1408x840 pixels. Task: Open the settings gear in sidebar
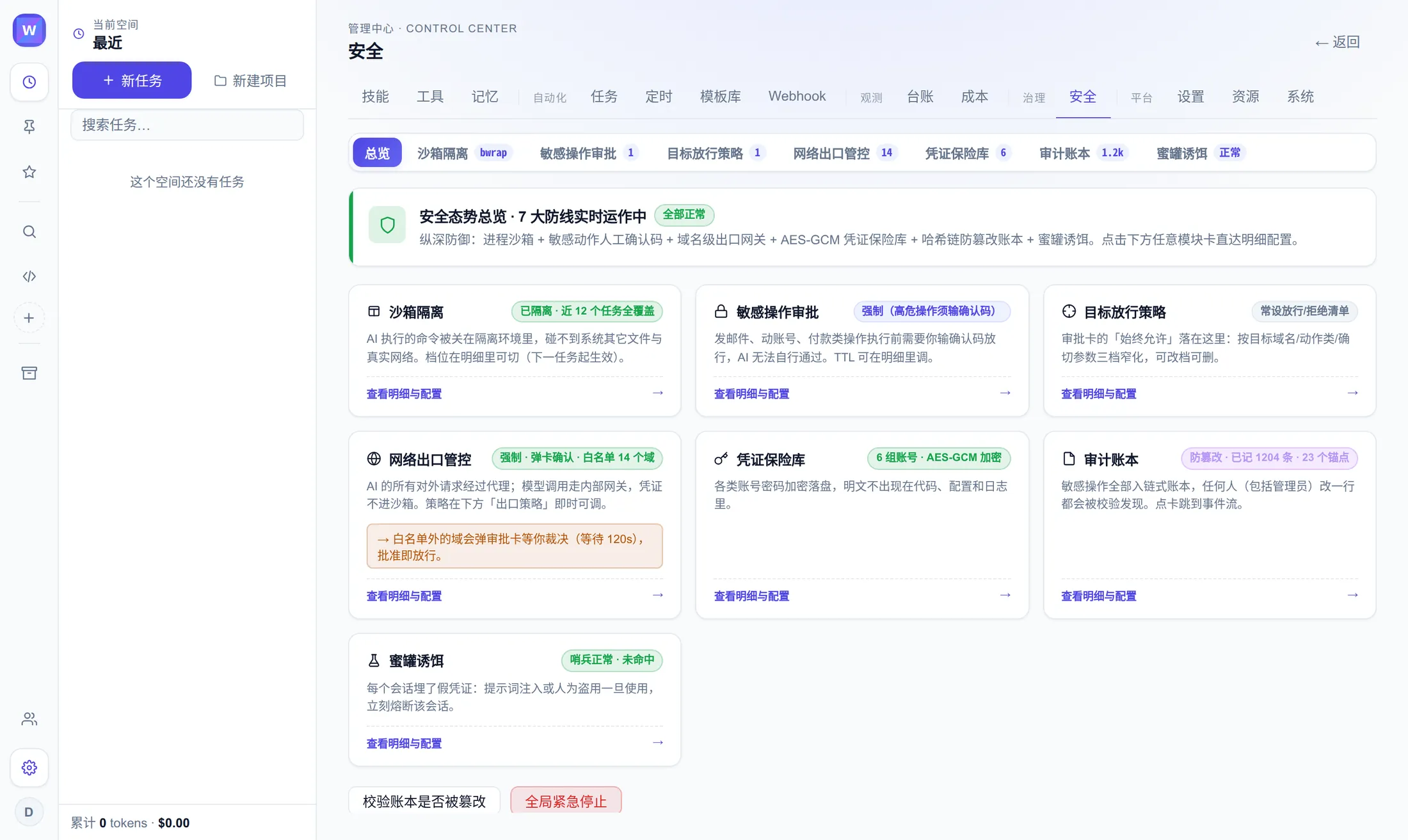pos(29,768)
